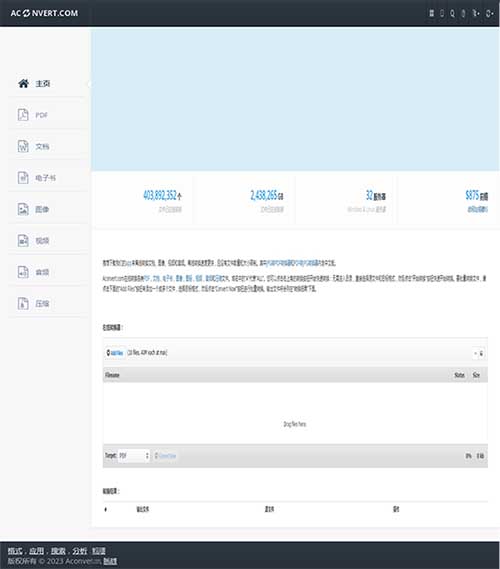Open the 视频 (Video) converter icon

point(23,241)
